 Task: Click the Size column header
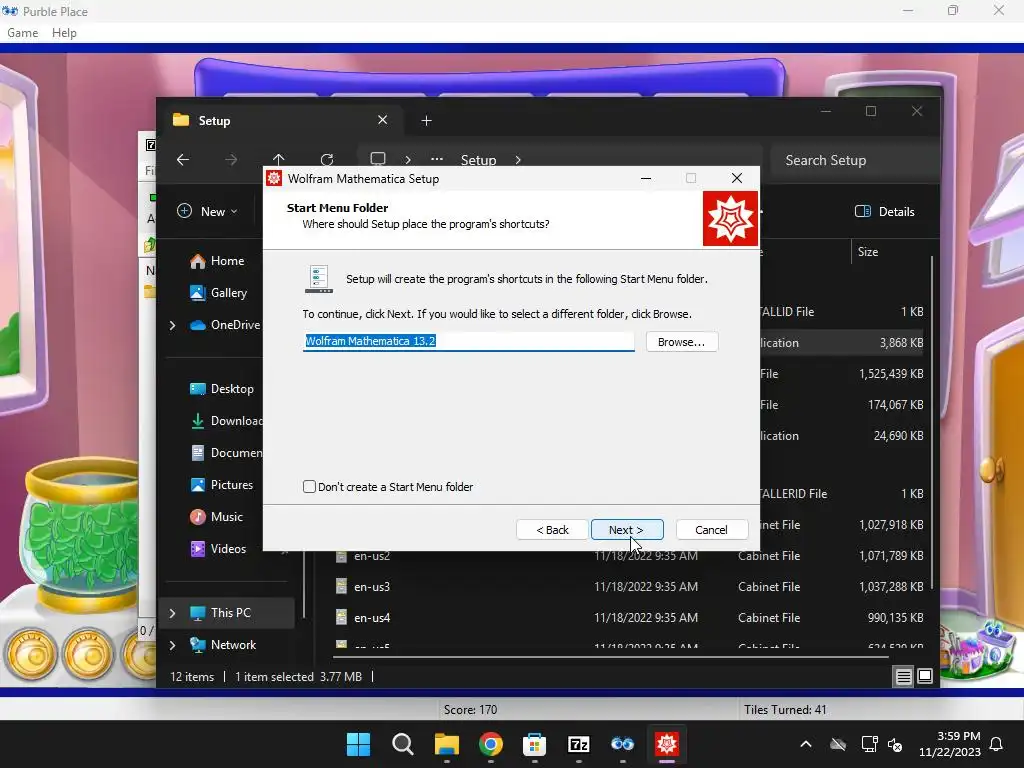coord(868,252)
